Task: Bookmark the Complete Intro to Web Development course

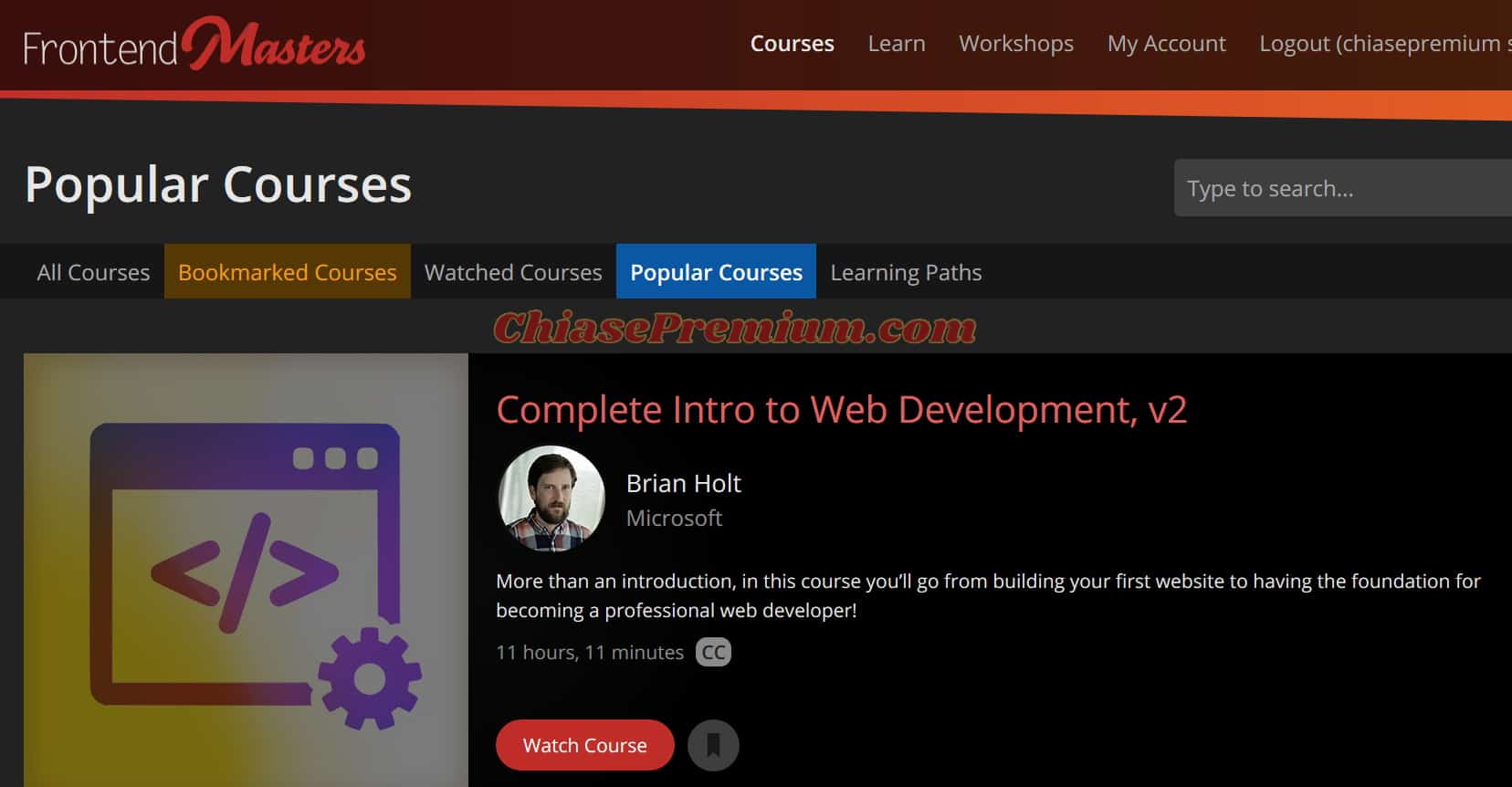Action: pos(713,745)
